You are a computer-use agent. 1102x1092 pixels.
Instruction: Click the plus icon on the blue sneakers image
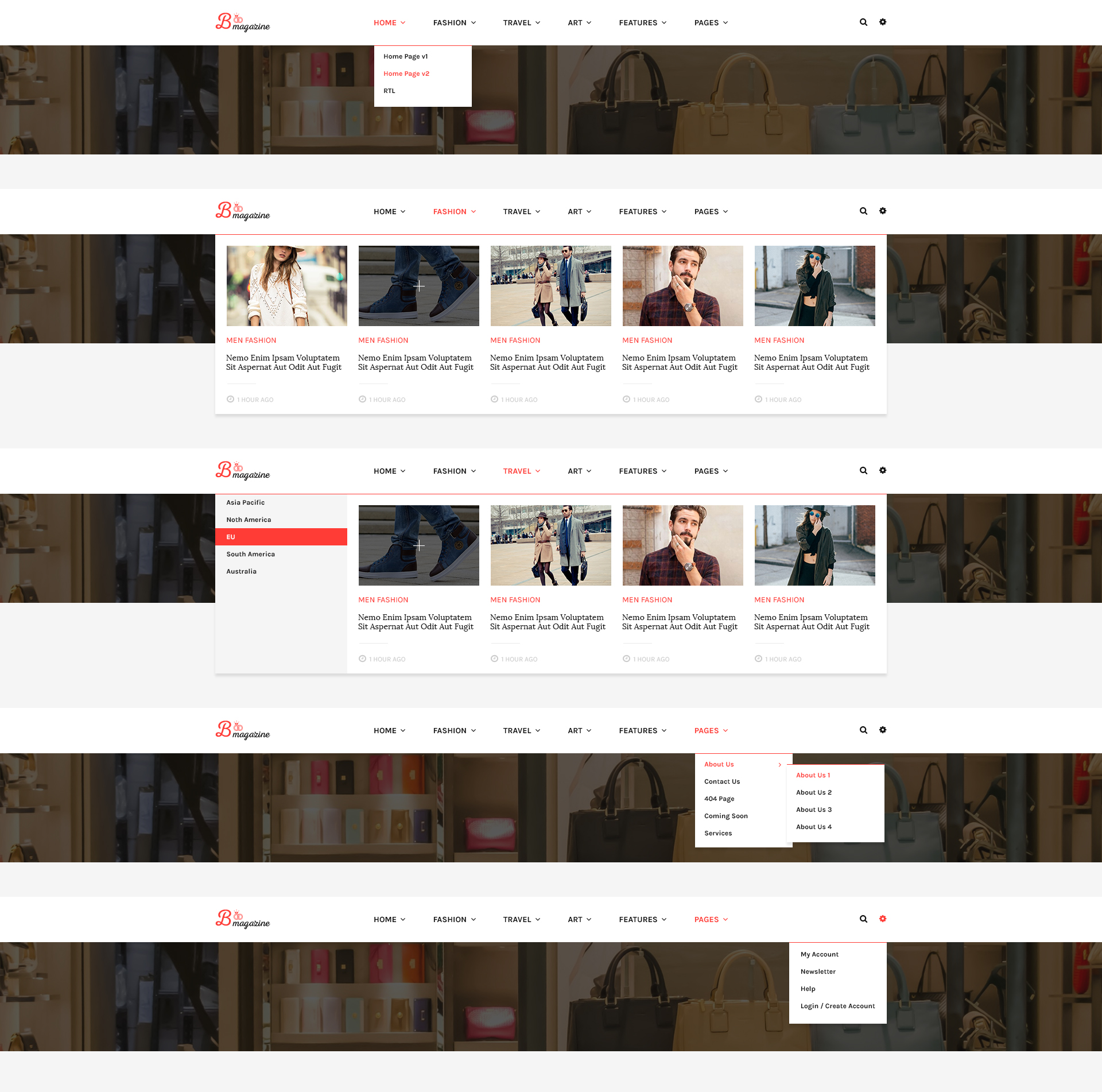419,285
